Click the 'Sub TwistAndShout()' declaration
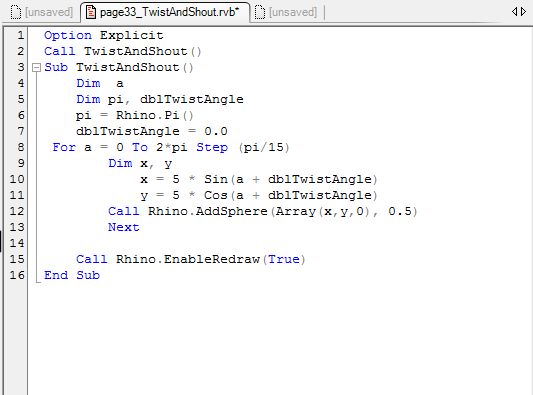The width and height of the screenshot is (533, 395). pos(119,67)
